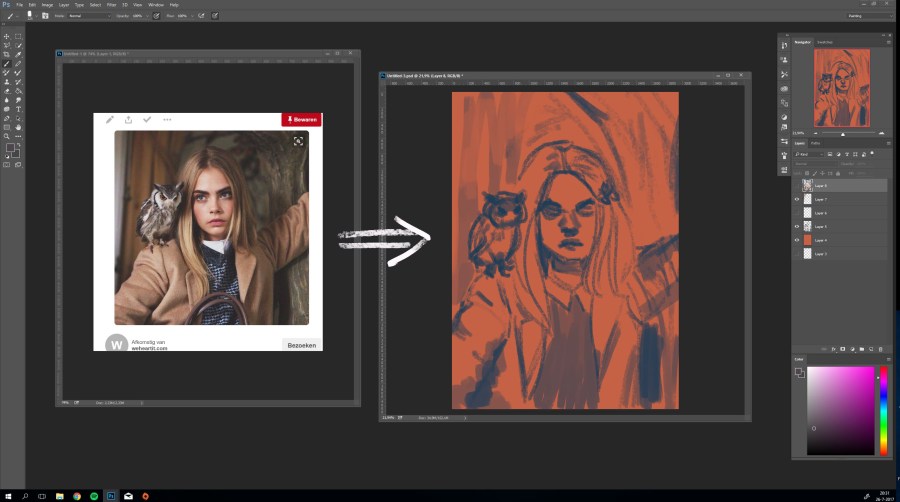This screenshot has height=502, width=900.
Task: Open the Filter menu
Action: click(113, 5)
